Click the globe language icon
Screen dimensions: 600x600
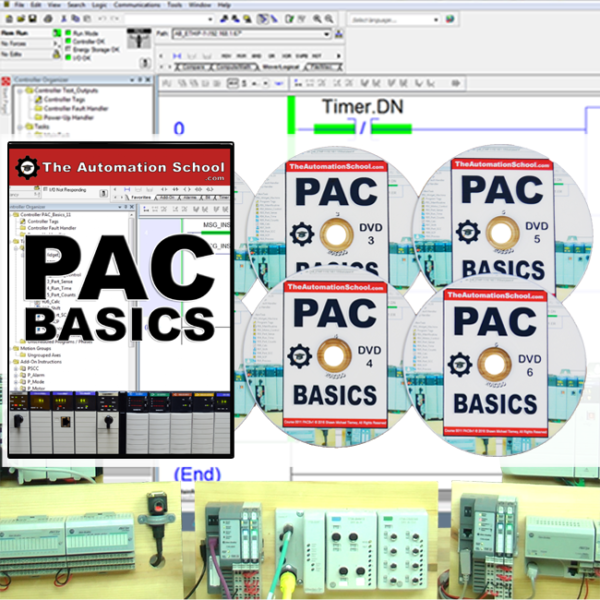[450, 19]
